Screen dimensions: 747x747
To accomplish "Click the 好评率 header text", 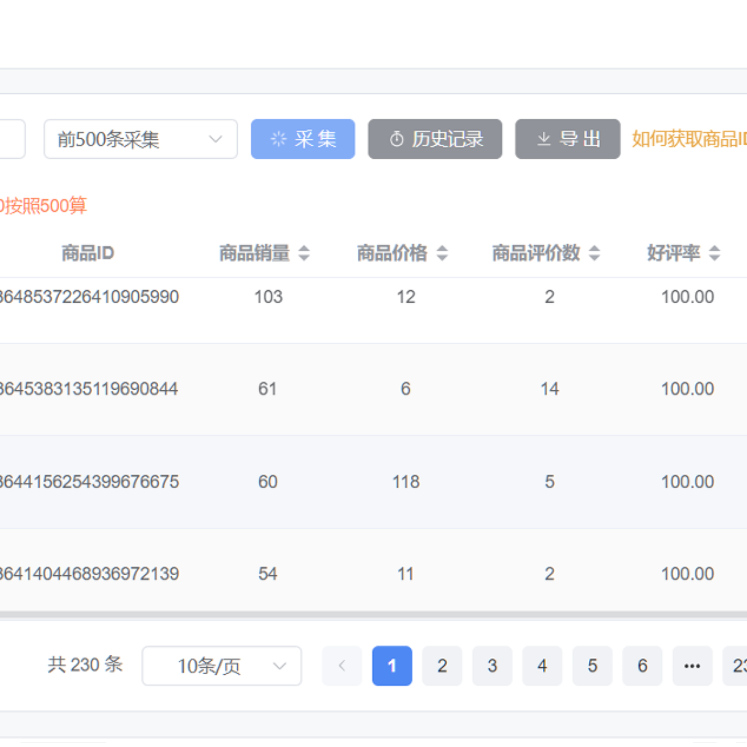I will click(673, 252).
